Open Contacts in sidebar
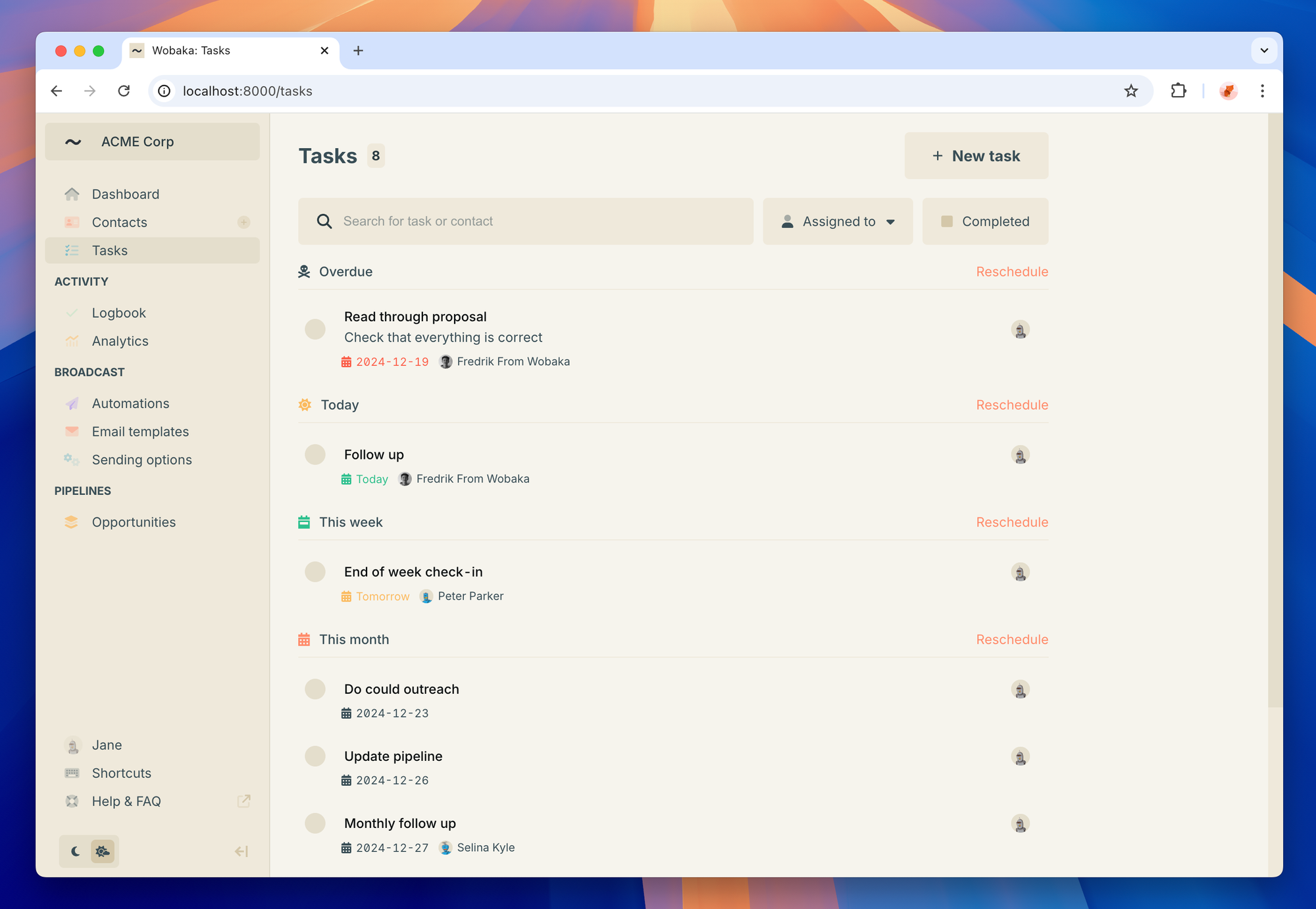The height and width of the screenshot is (909, 1316). (153, 222)
